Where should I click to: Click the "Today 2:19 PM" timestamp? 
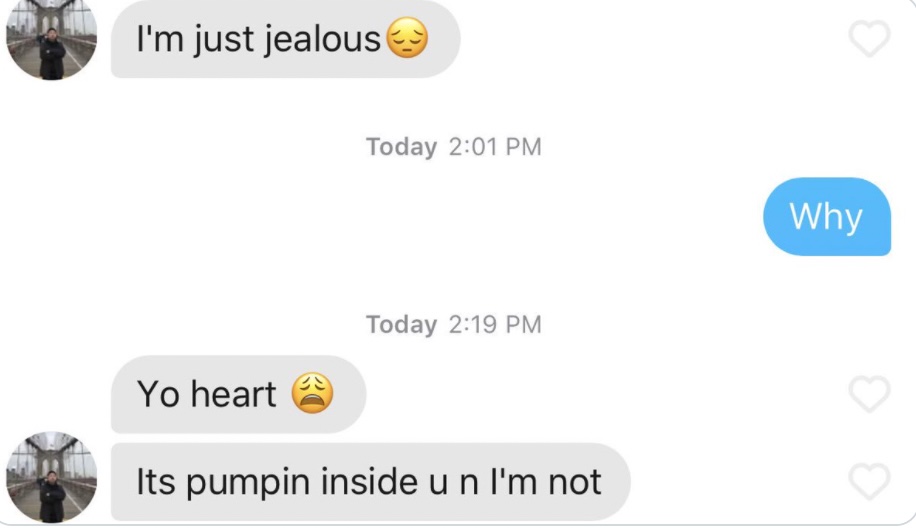(x=454, y=325)
